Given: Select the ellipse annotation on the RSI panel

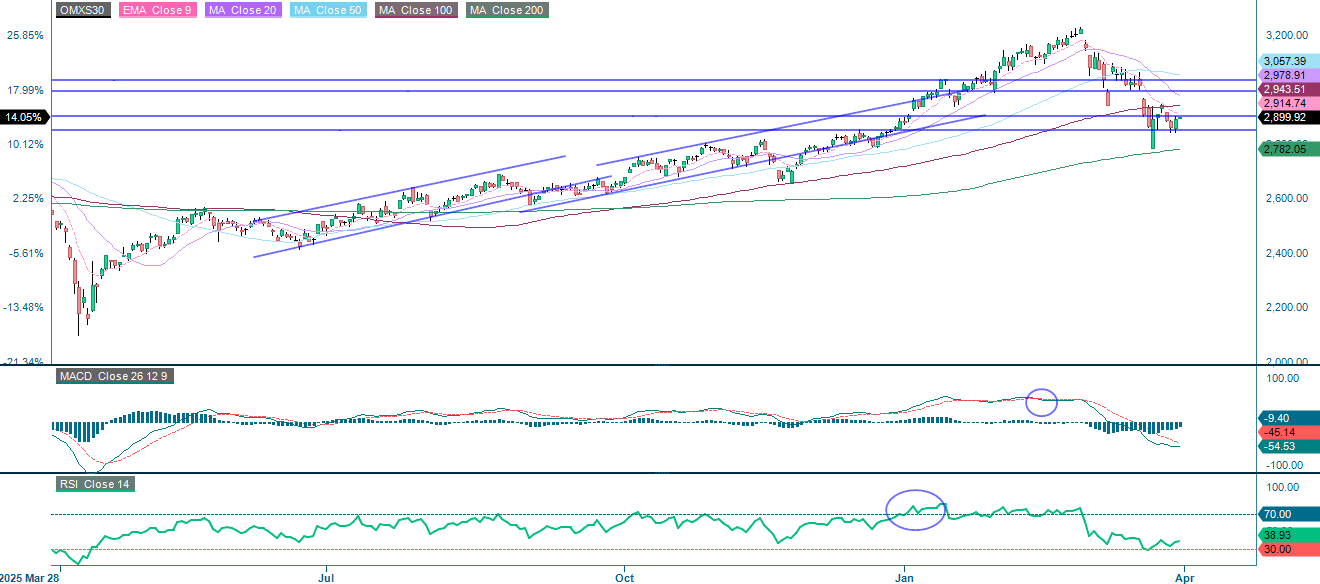Looking at the screenshot, I should click(916, 510).
